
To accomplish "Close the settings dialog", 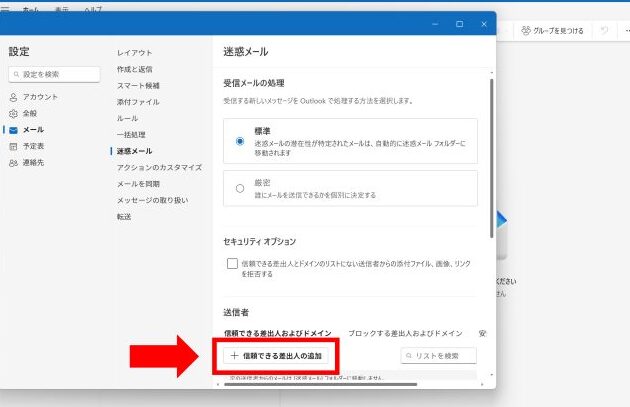I will 484,24.
